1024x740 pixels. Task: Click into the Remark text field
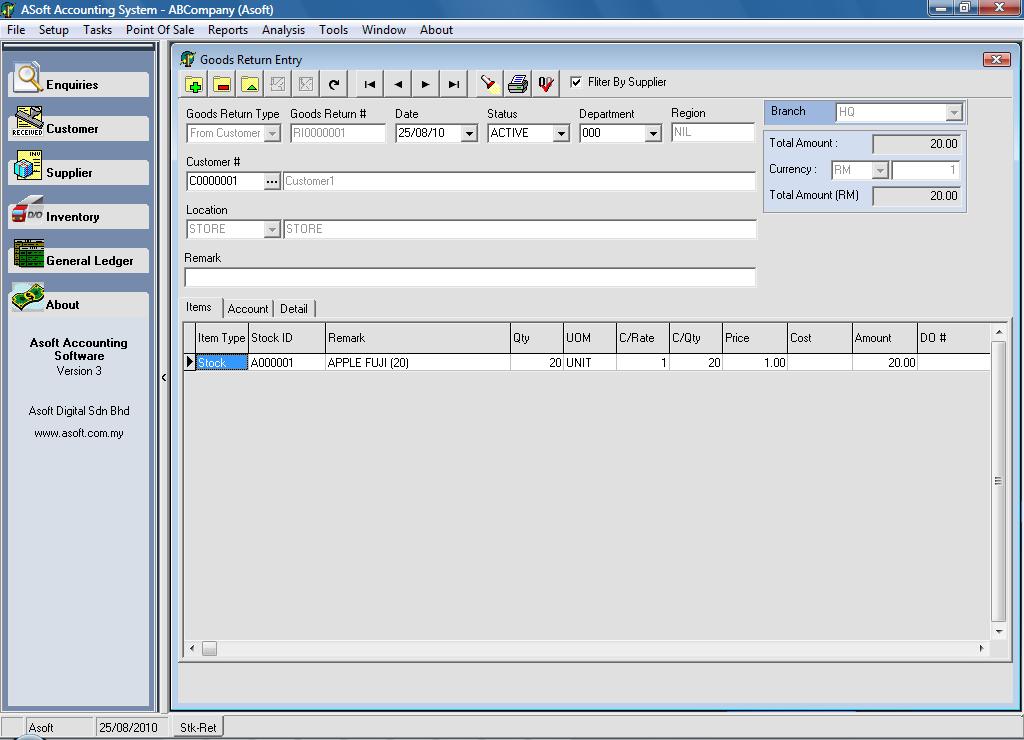[x=470, y=278]
